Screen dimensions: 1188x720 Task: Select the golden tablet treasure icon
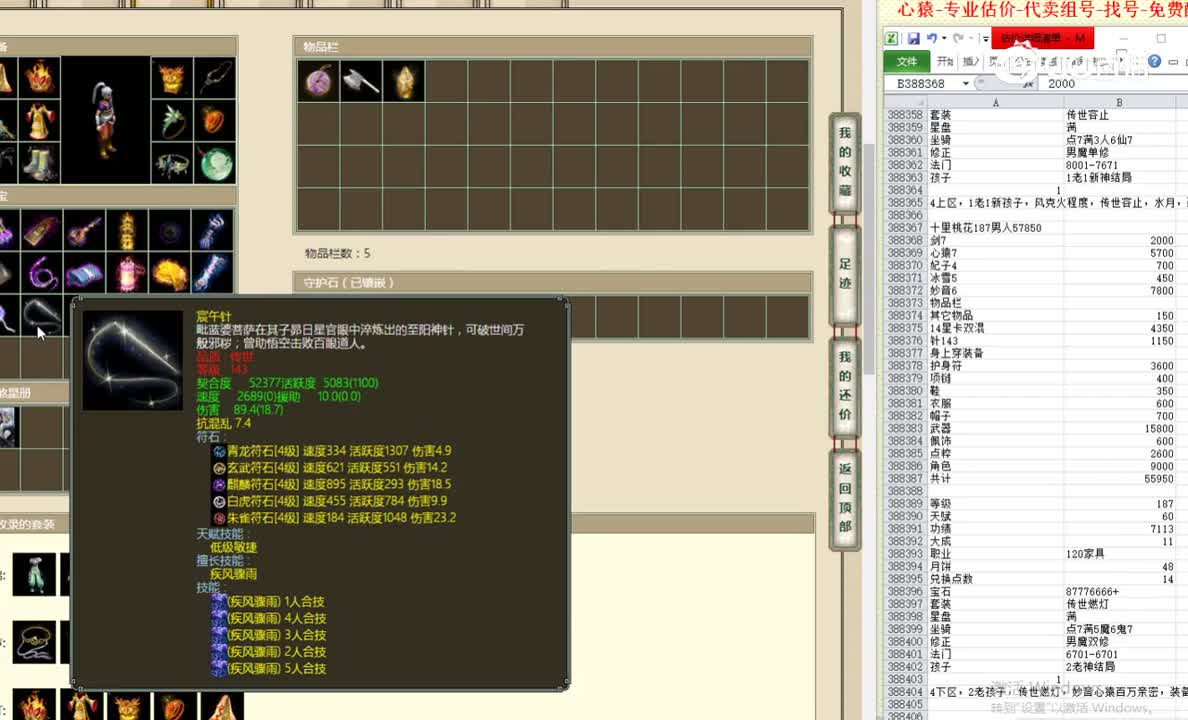[x=42, y=230]
